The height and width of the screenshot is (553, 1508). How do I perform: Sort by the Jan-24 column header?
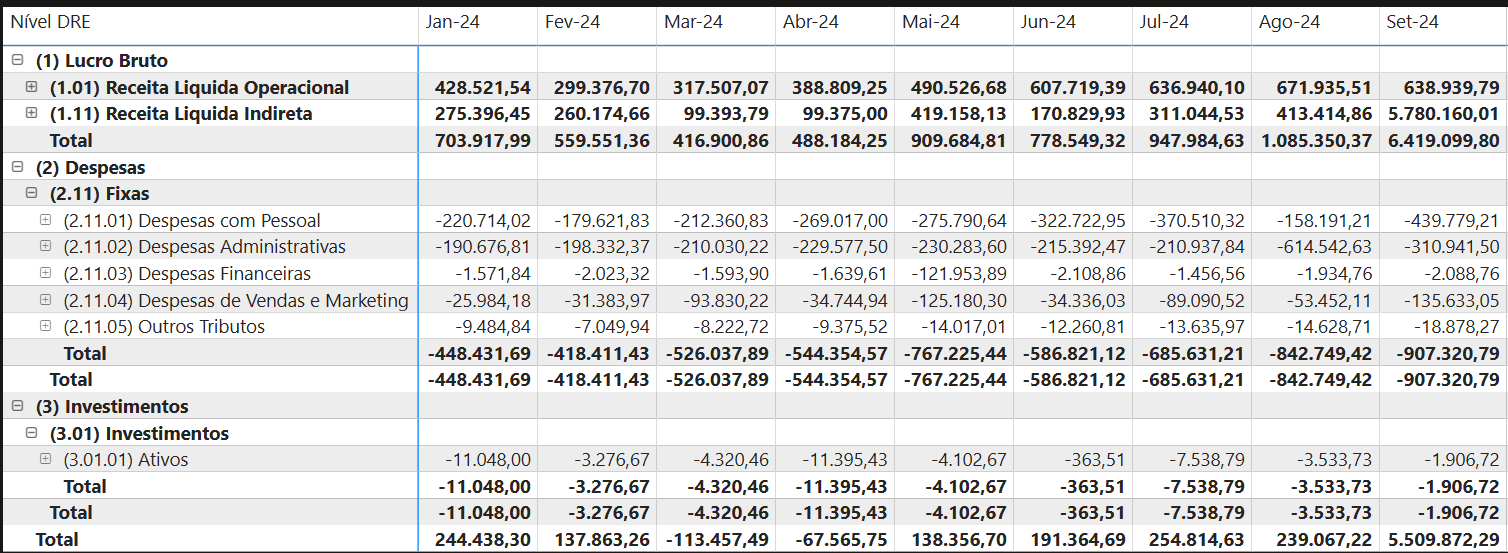tap(452, 22)
